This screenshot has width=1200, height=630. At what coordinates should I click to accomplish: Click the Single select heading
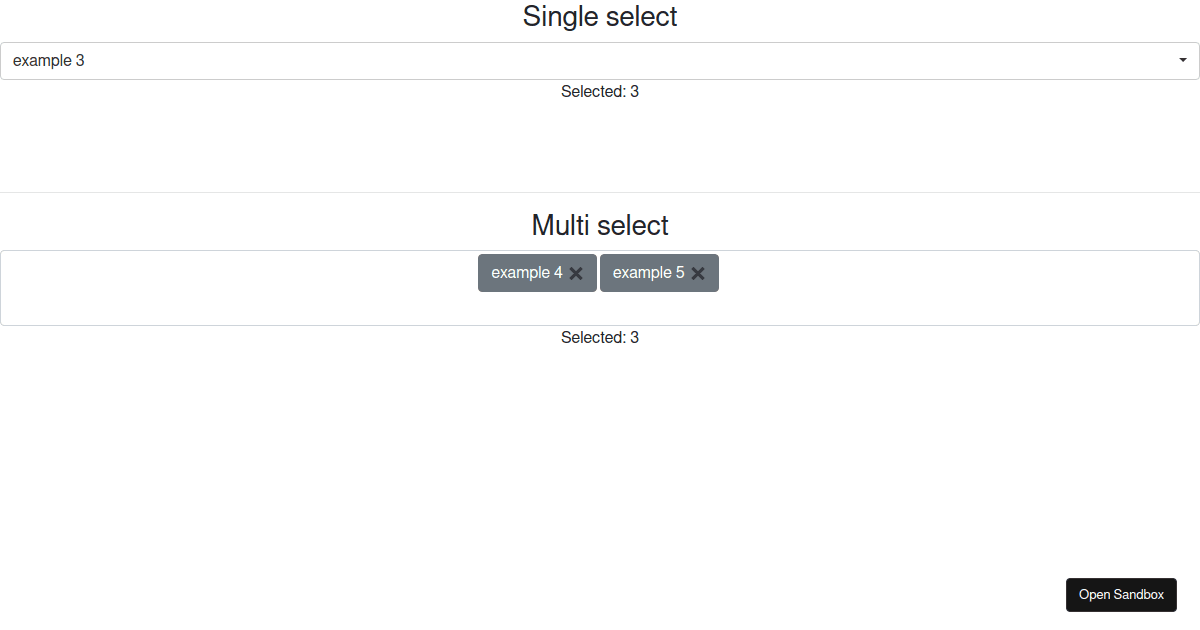click(x=600, y=17)
